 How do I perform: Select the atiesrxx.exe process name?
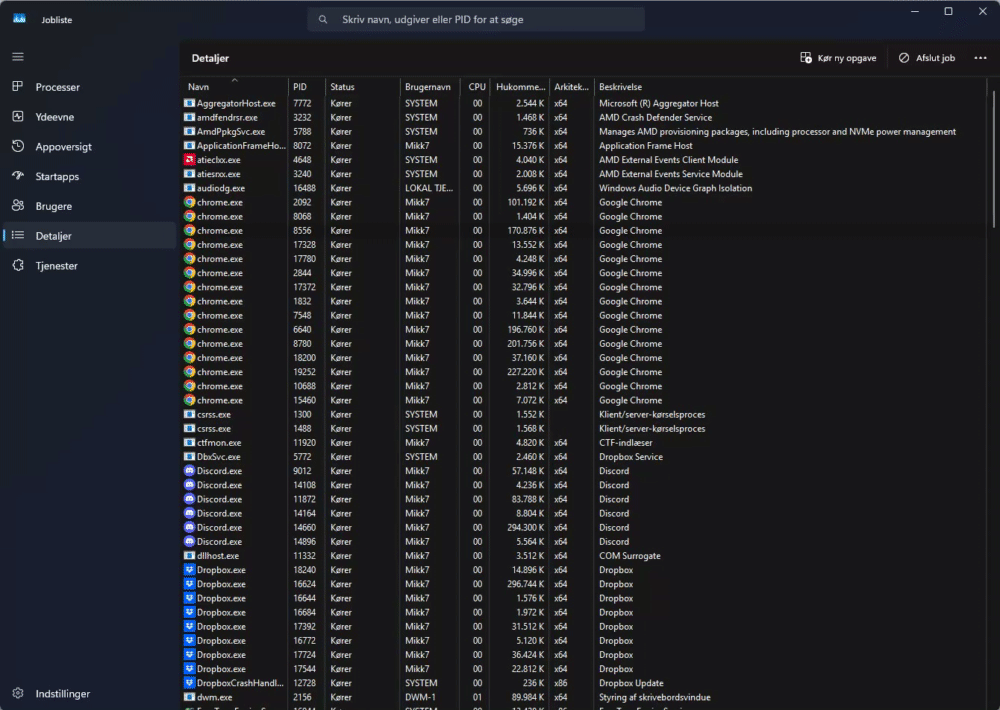[x=219, y=174]
